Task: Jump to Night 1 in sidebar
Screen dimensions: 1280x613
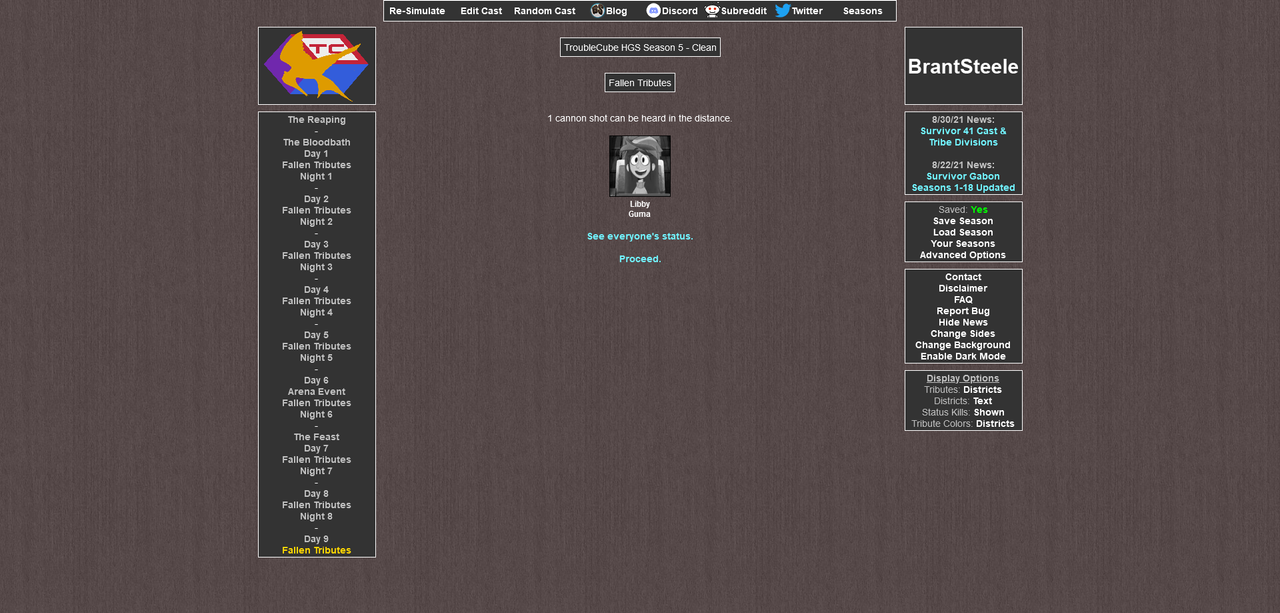Action: [x=317, y=177]
